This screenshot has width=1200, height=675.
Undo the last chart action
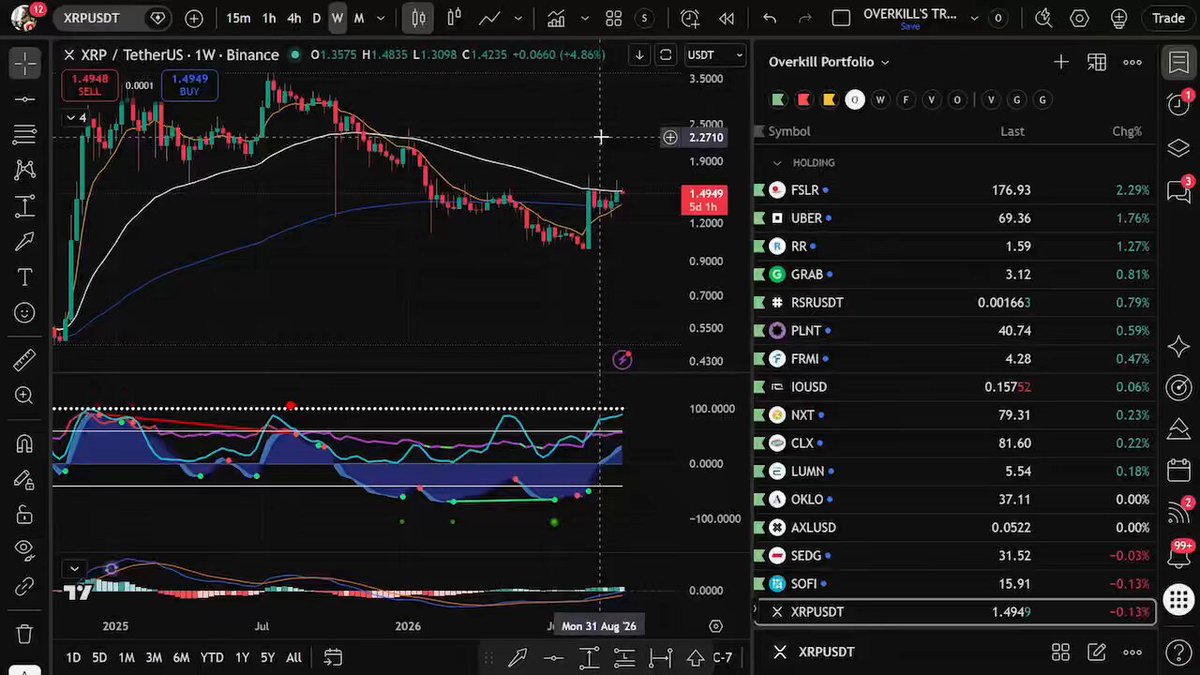point(769,18)
